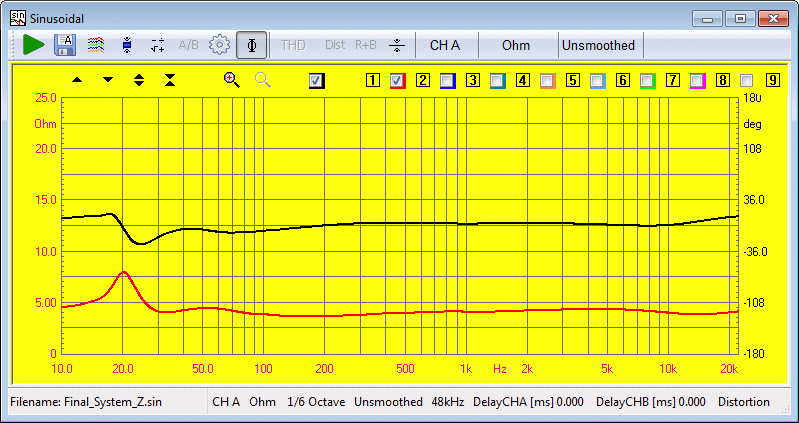
Task: Click the R+B toolbar button
Action: point(365,45)
